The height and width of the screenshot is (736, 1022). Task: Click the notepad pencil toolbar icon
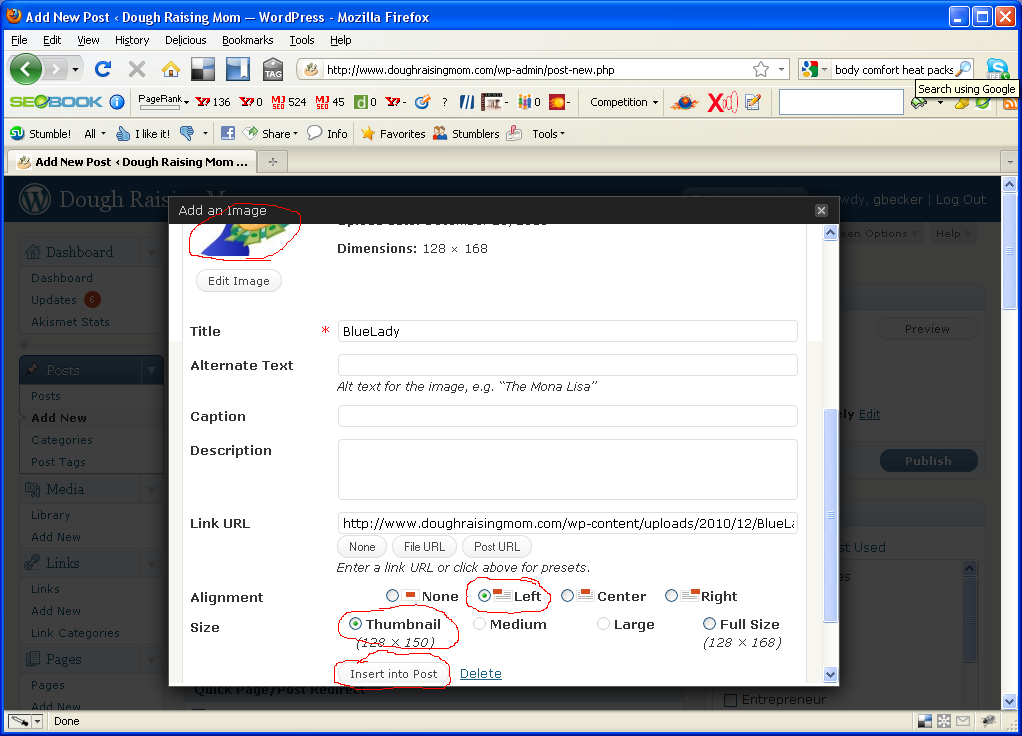pos(753,102)
